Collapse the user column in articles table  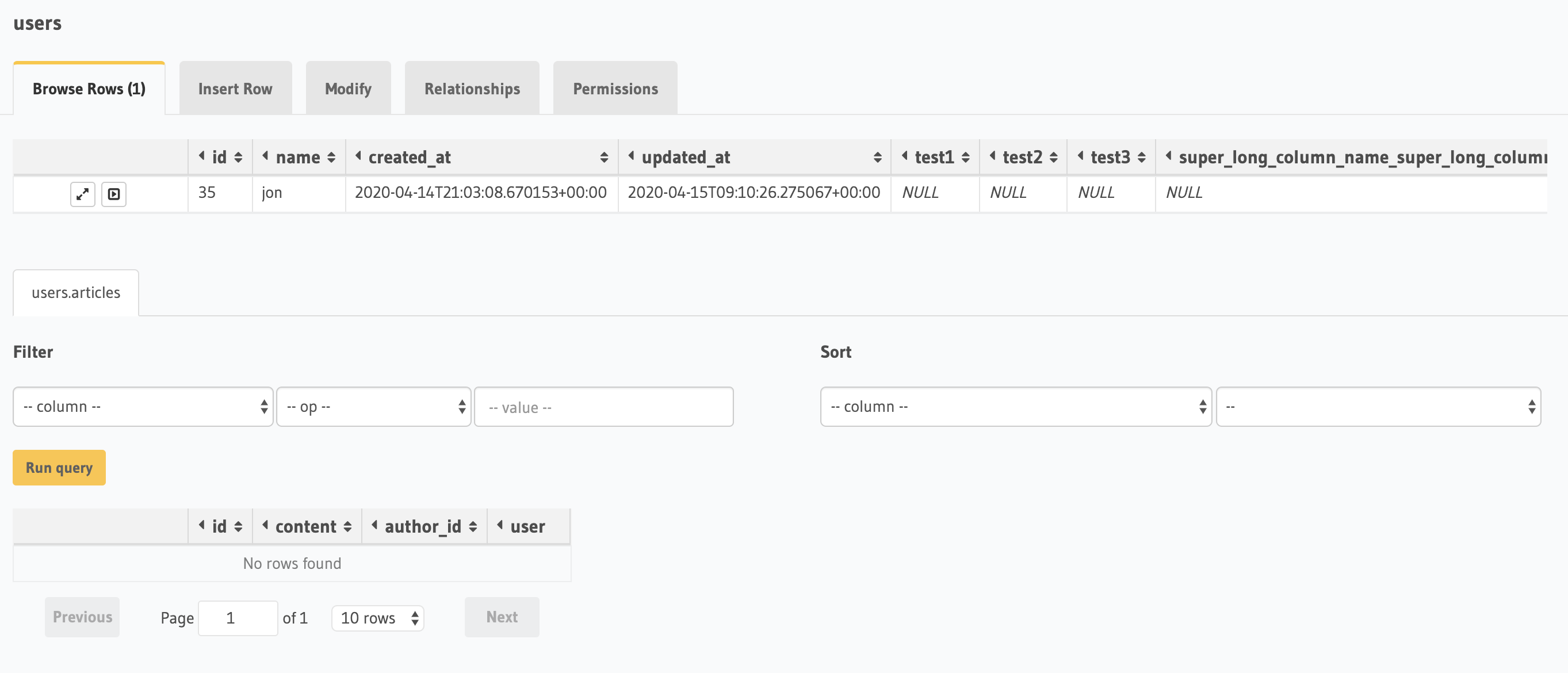[500, 526]
